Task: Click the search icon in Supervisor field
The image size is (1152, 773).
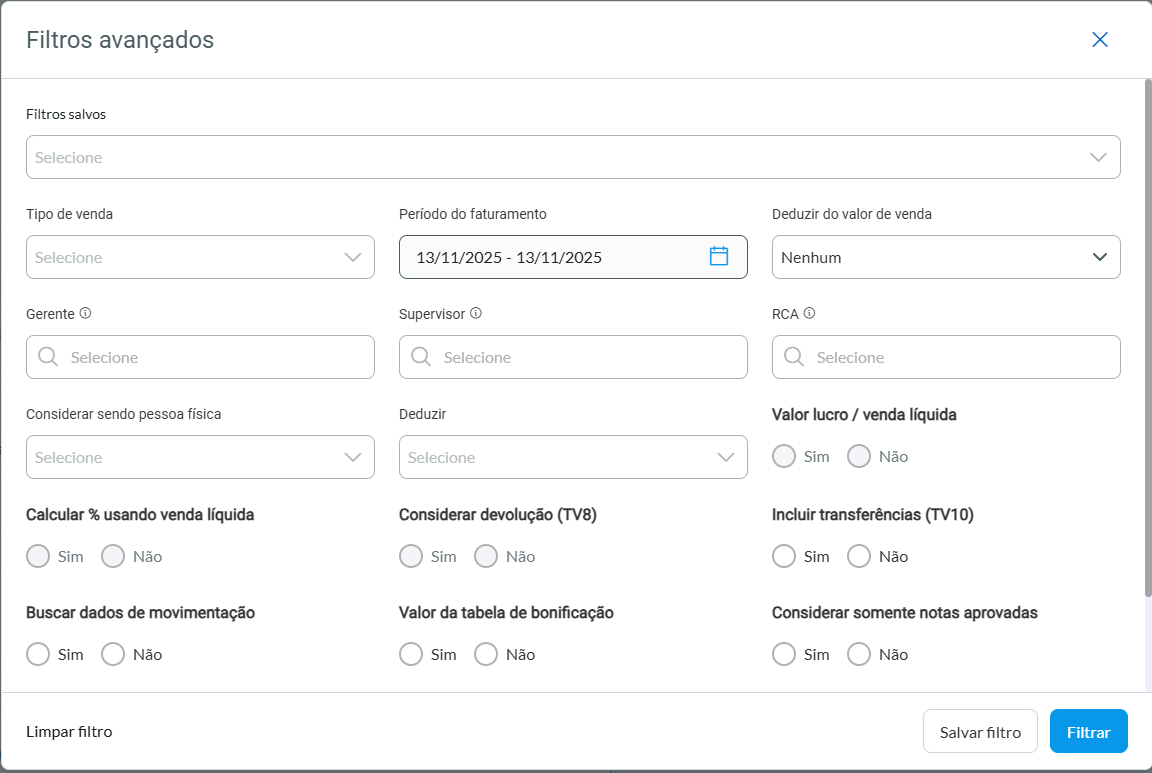Action: [421, 357]
